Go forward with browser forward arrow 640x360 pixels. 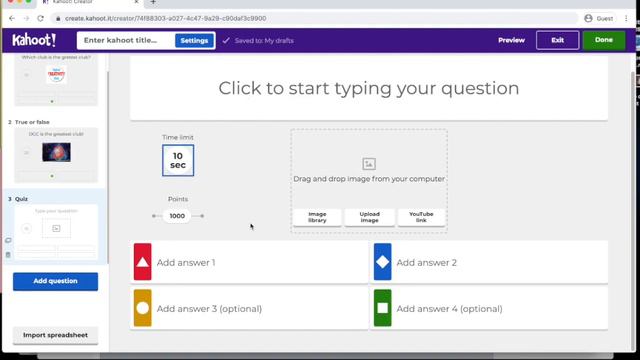coord(27,18)
